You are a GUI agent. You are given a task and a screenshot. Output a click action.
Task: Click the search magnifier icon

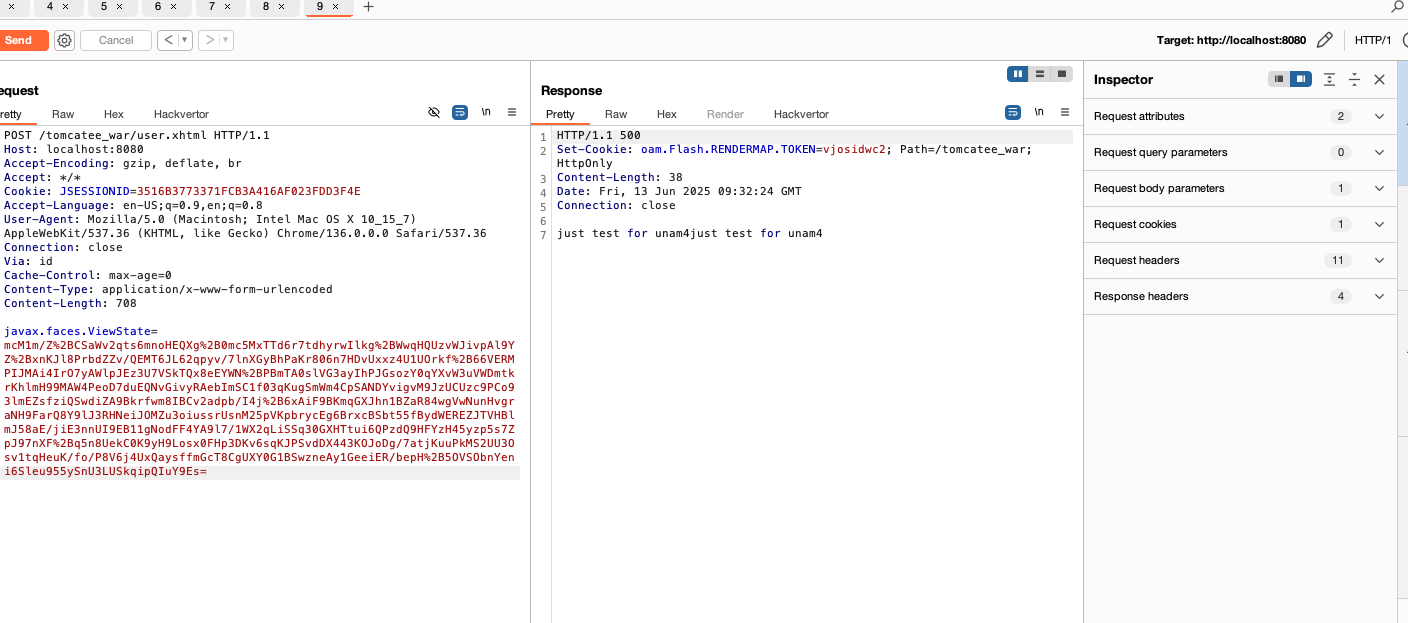point(1397,7)
